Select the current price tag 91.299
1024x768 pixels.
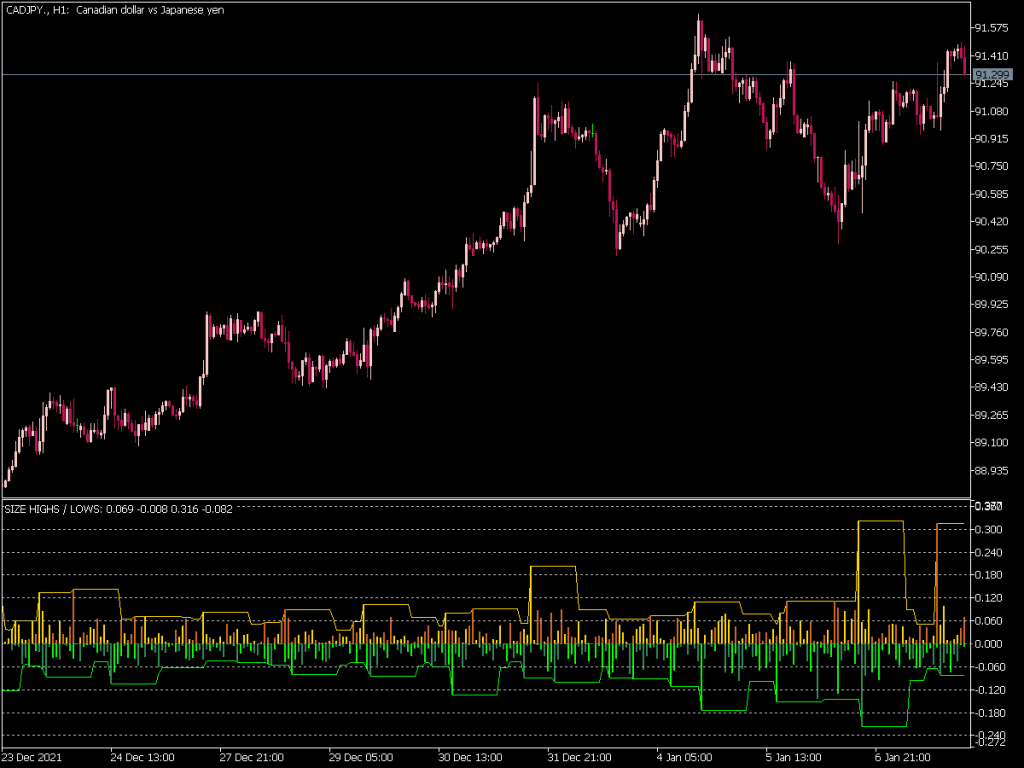992,75
